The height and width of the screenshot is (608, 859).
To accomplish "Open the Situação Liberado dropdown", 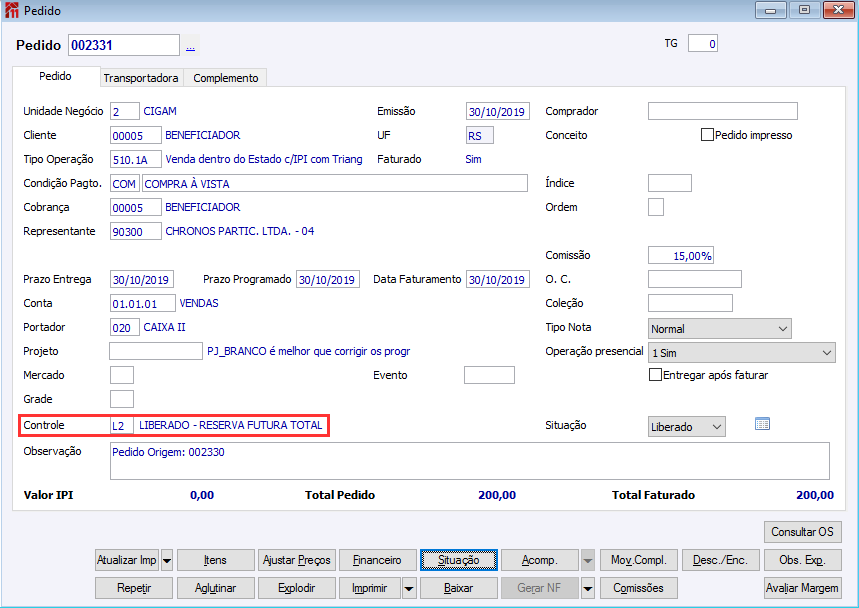I will pos(686,427).
